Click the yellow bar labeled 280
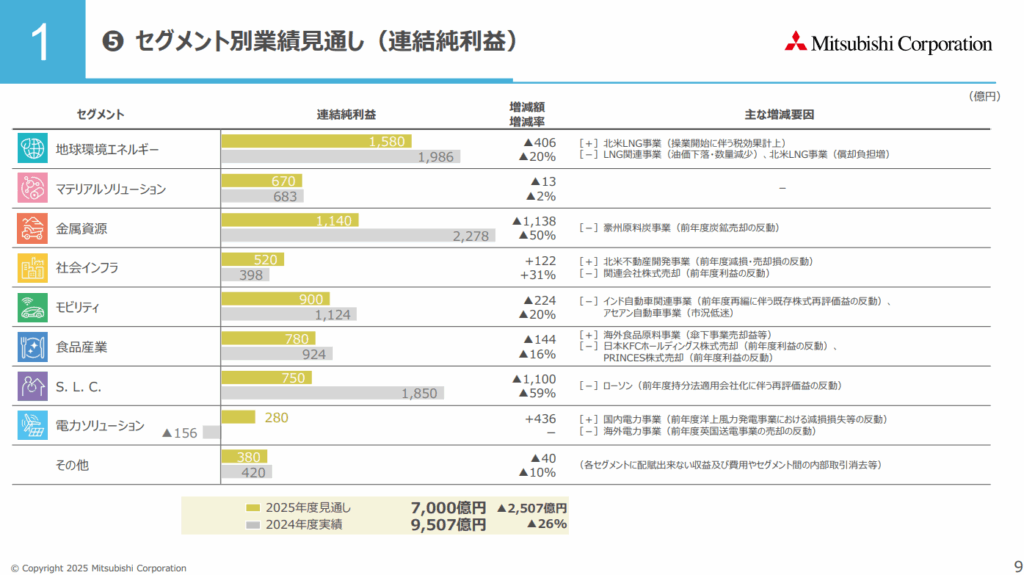 point(238,417)
